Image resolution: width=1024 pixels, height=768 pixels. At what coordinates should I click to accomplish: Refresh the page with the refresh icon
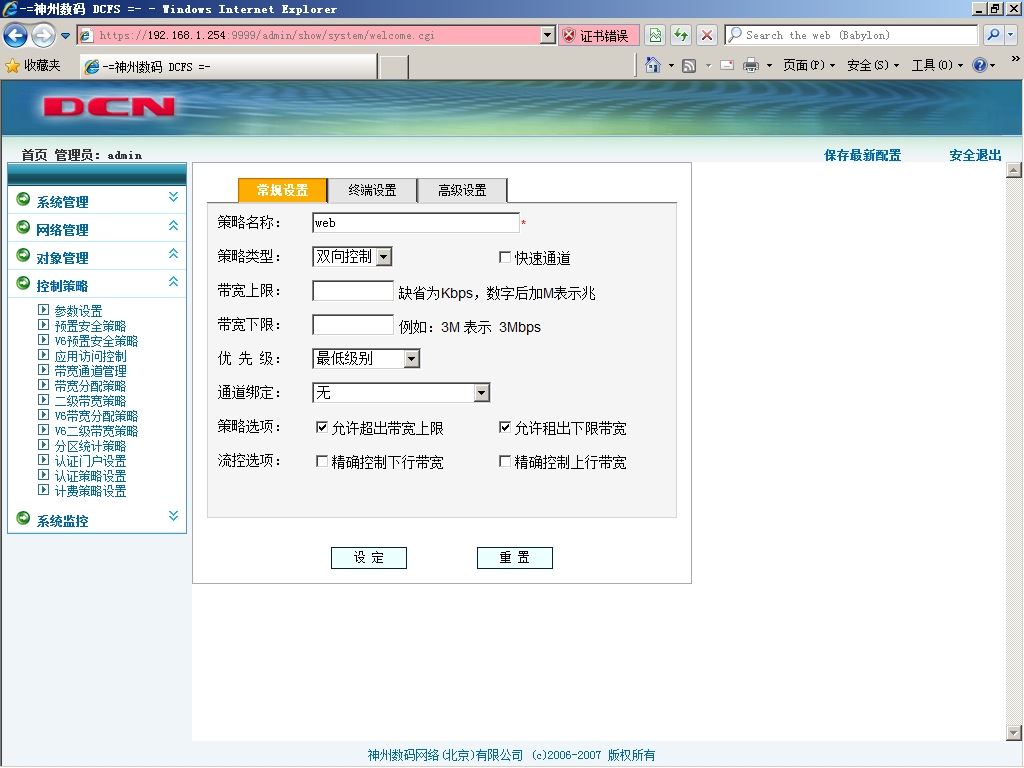681,35
